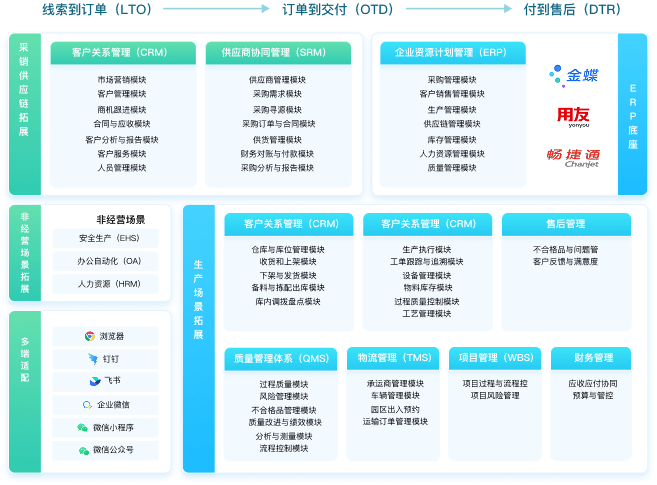Select the 企业资源计划管理 (ERP) header
This screenshot has height=485, width=657.
pos(450,53)
